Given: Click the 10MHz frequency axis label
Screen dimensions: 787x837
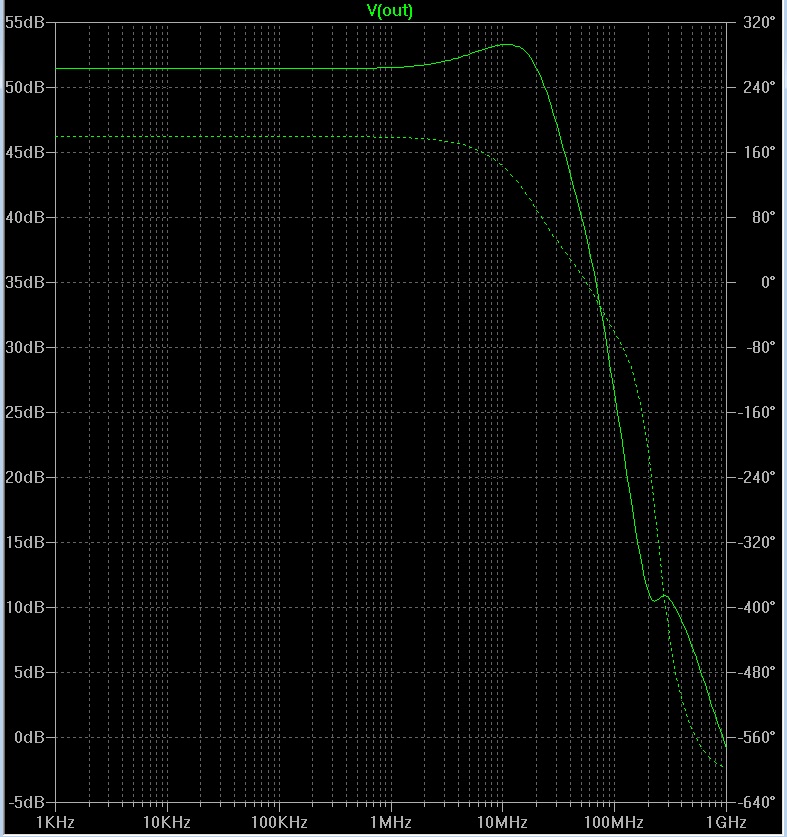Looking at the screenshot, I should [502, 822].
